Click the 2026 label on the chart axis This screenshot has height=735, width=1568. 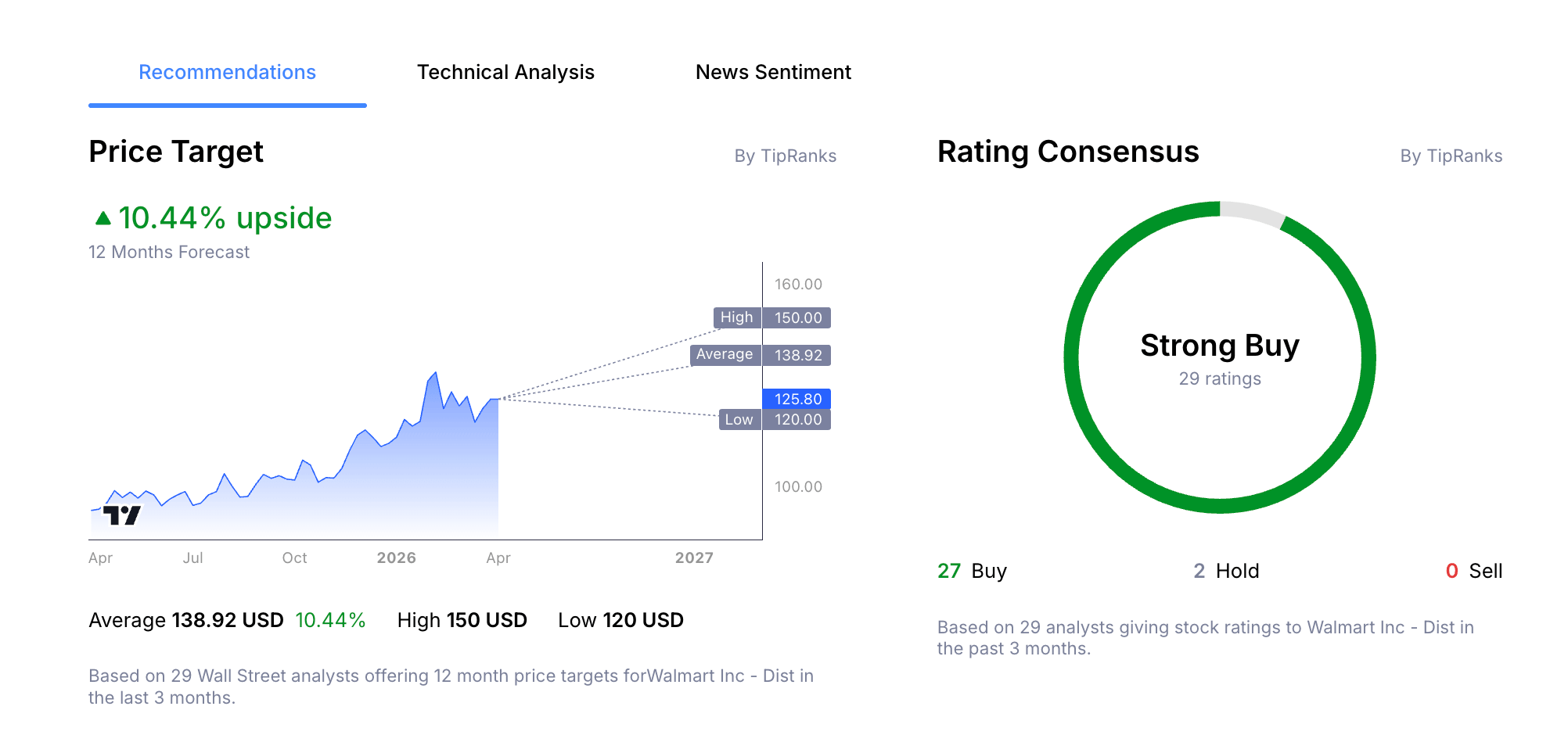pyautogui.click(x=397, y=558)
